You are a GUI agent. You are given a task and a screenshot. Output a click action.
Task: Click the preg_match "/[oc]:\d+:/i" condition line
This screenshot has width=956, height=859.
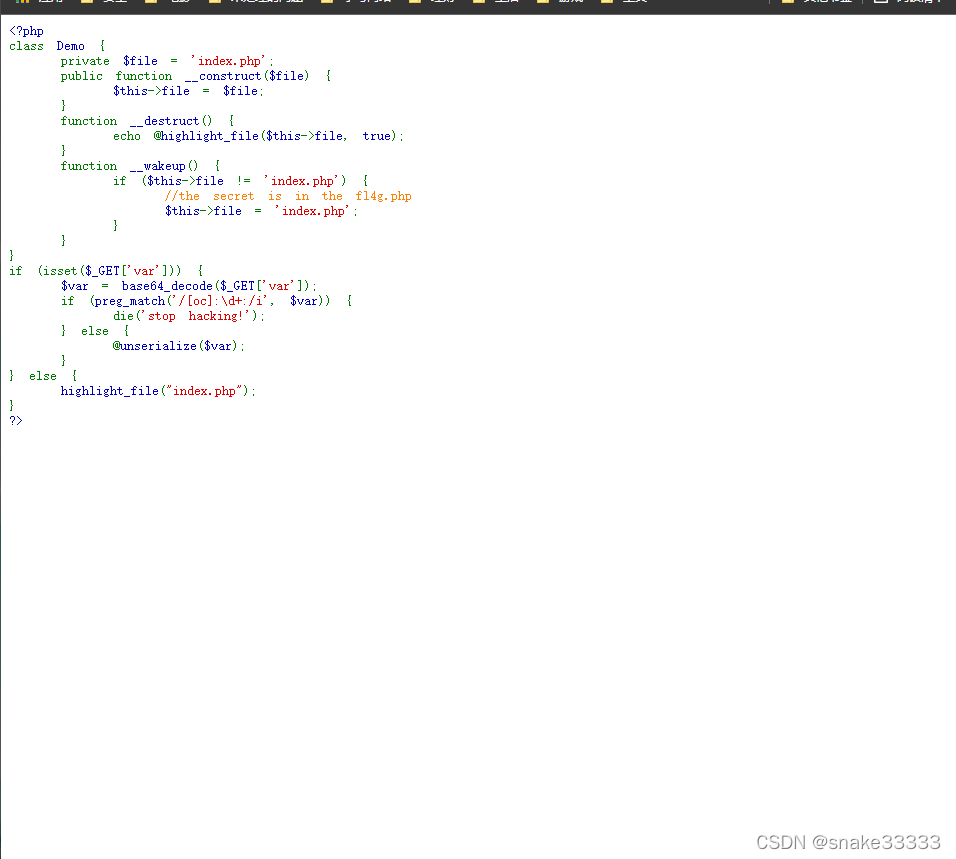(206, 301)
